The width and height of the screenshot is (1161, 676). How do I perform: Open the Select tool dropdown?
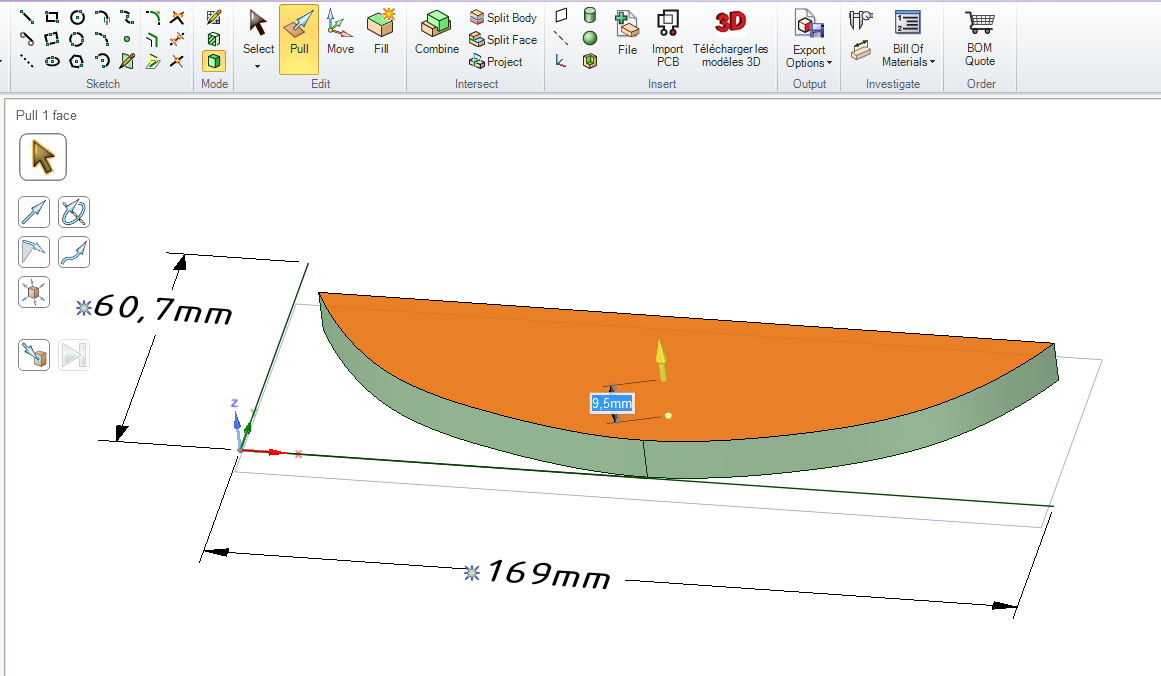[257, 64]
